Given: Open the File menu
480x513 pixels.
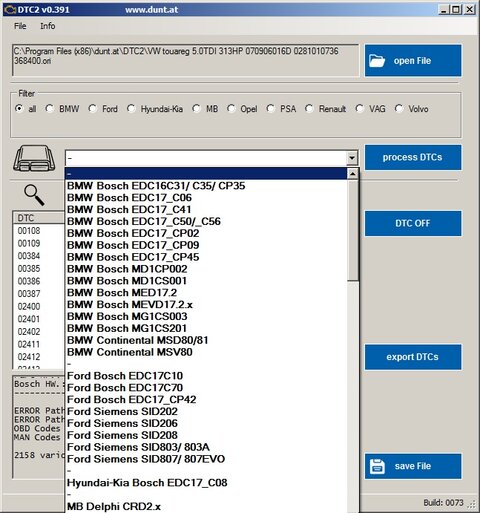Looking at the screenshot, I should 20,26.
